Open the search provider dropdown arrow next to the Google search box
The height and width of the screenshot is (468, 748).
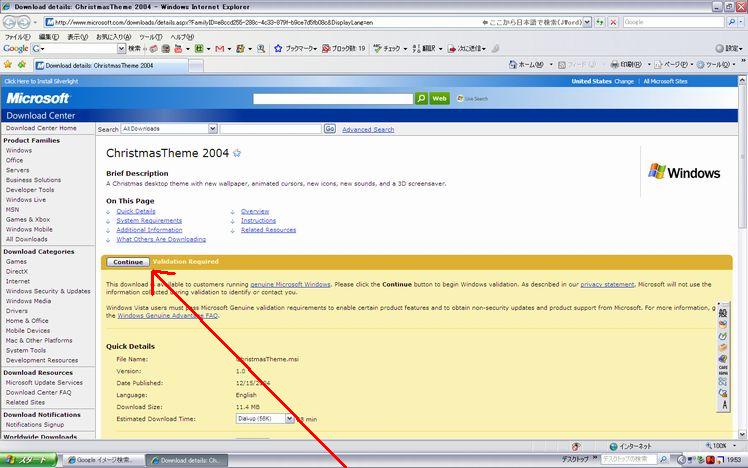743,22
